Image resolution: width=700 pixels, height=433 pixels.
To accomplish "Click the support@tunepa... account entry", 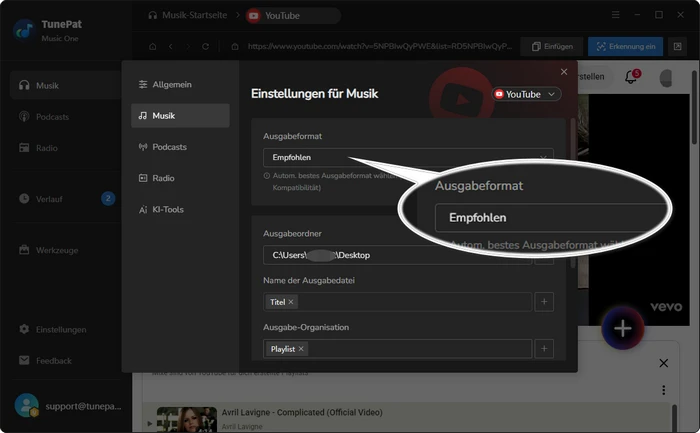I will click(68, 406).
